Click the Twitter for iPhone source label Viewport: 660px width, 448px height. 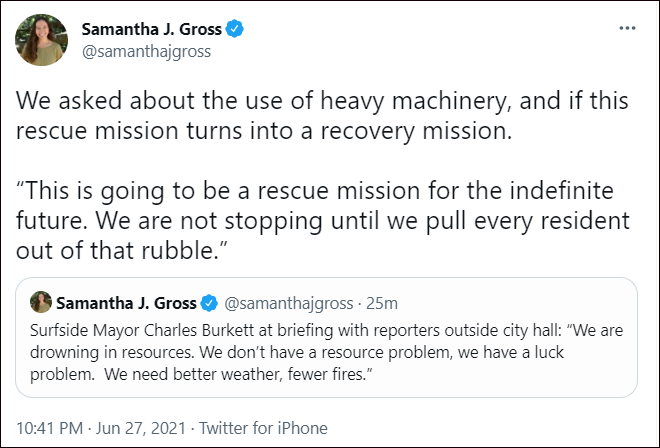263,428
